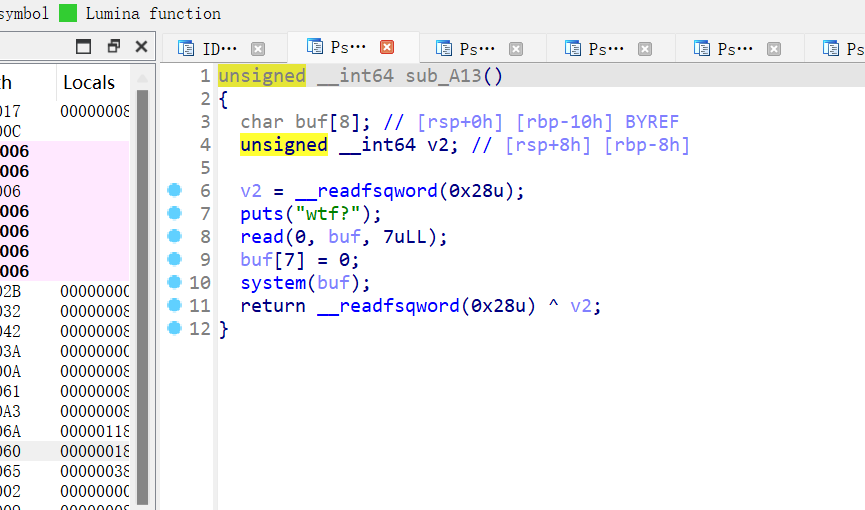Toggle the breakpoint dot on line 10 system call
Viewport: 865px width, 510px height.
click(x=175, y=282)
